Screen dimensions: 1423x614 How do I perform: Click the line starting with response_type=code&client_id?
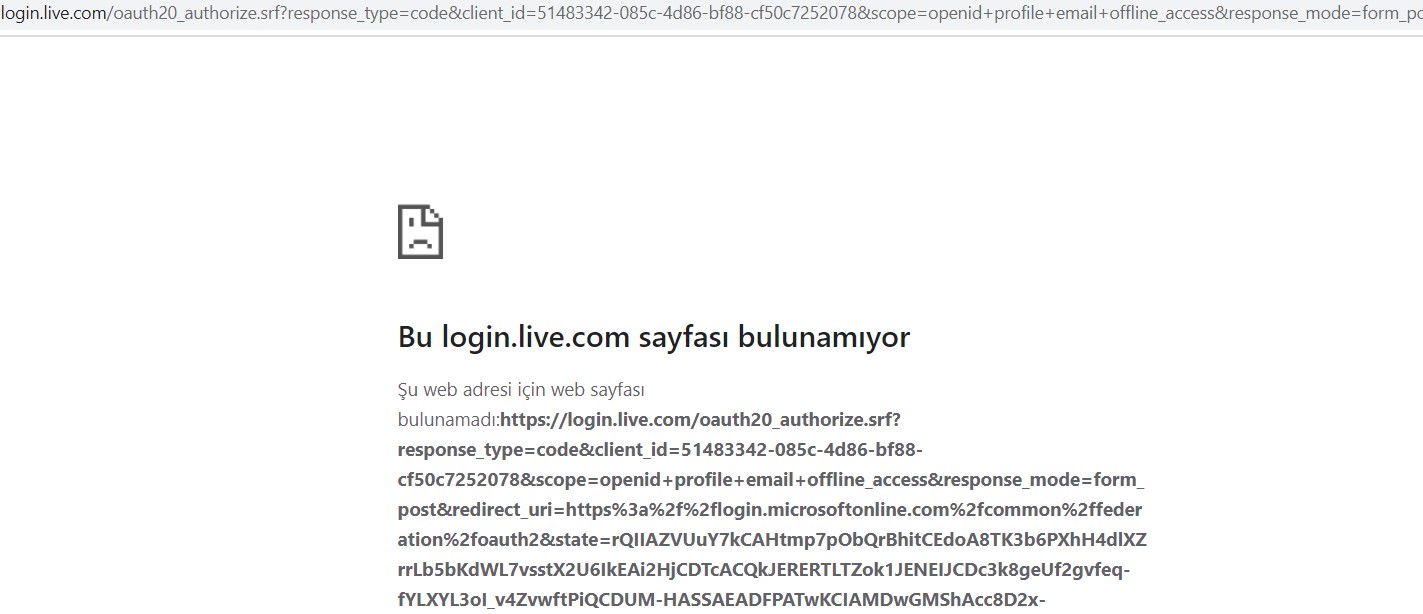coord(660,449)
